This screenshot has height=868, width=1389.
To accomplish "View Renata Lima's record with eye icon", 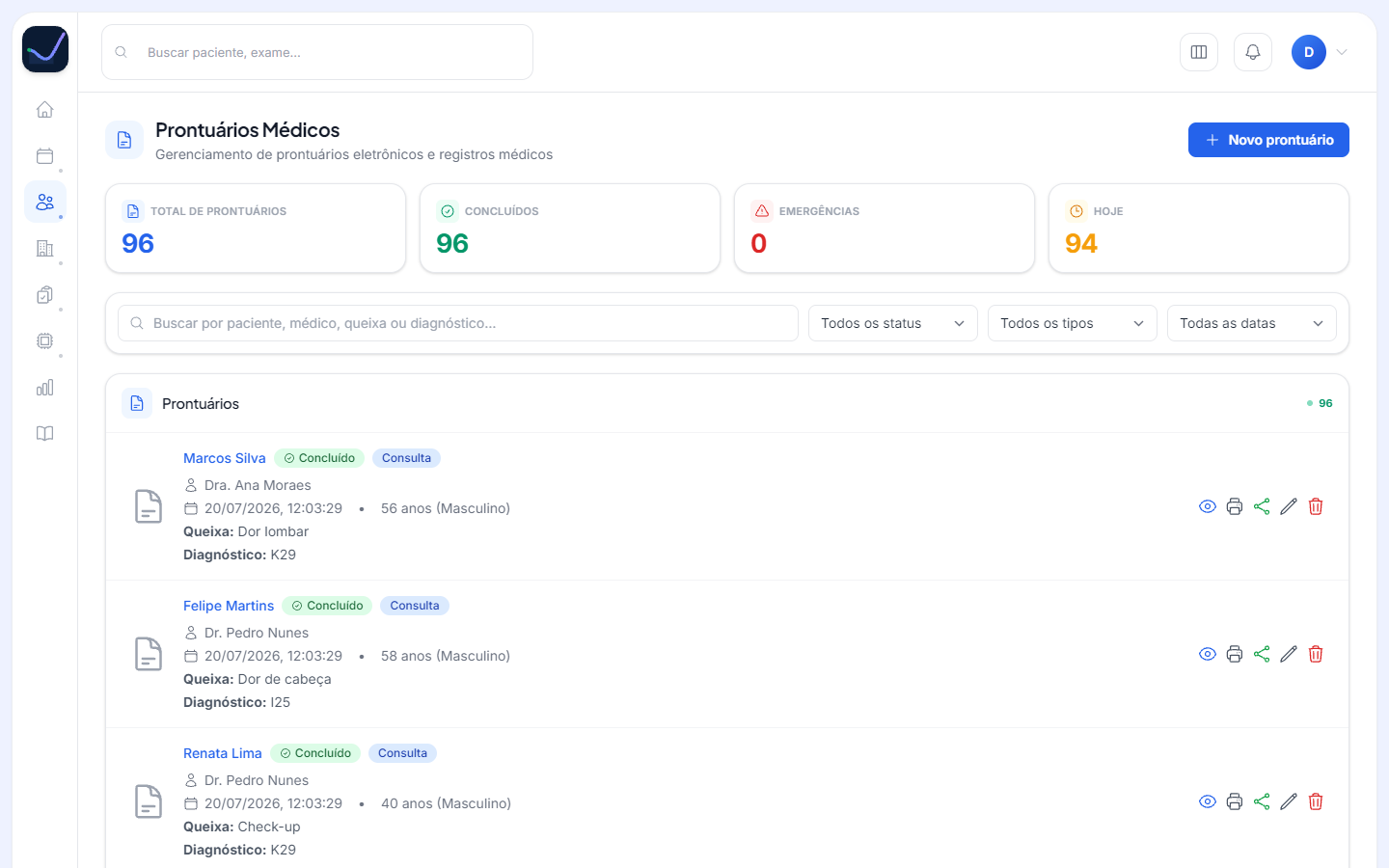I will click(1208, 801).
